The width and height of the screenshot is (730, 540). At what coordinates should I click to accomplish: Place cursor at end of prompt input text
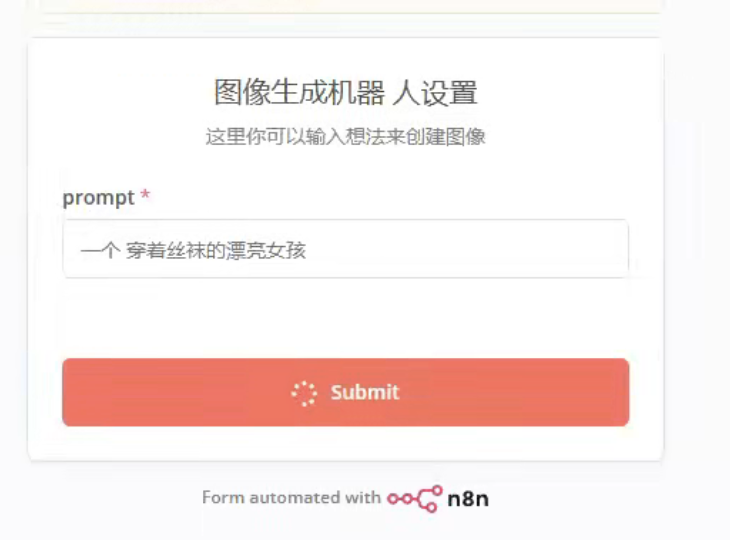[308, 250]
